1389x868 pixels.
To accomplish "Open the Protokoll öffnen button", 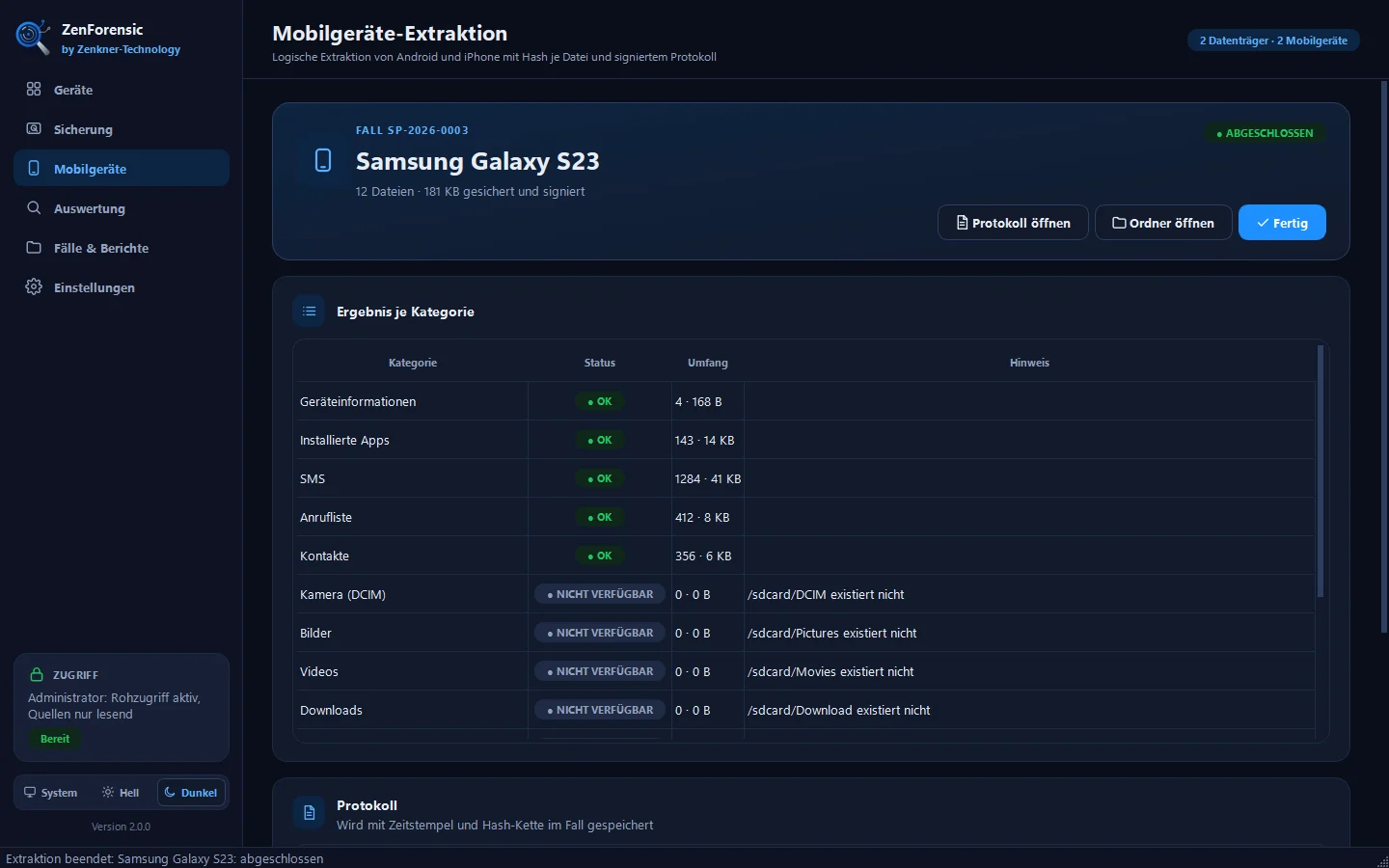I will tap(1013, 223).
